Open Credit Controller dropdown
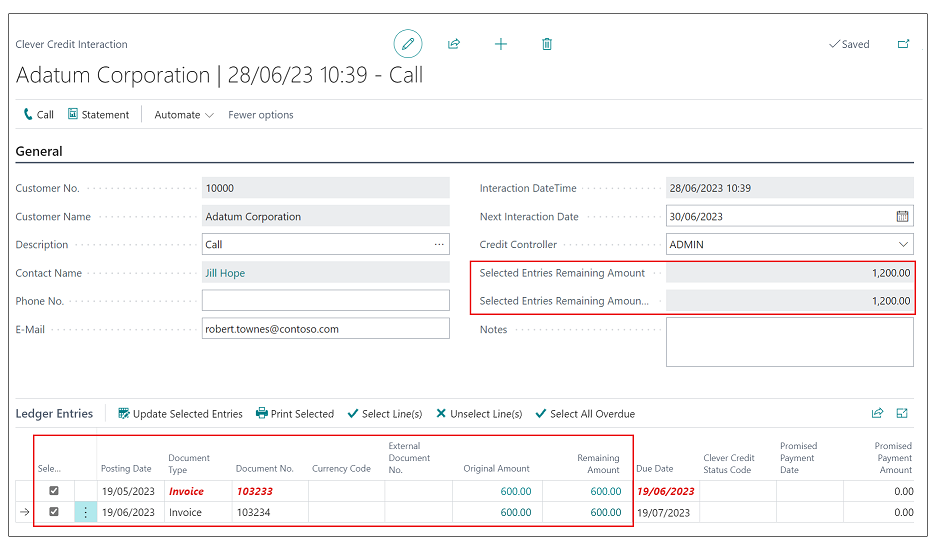The width and height of the screenshot is (937, 544). click(903, 244)
